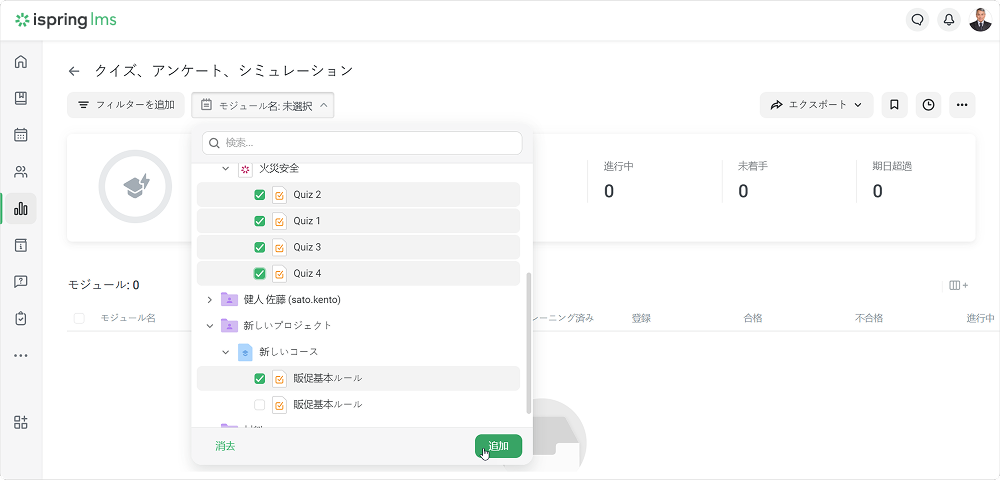Collapse the 新しいプロジェクト folder

click(x=210, y=326)
